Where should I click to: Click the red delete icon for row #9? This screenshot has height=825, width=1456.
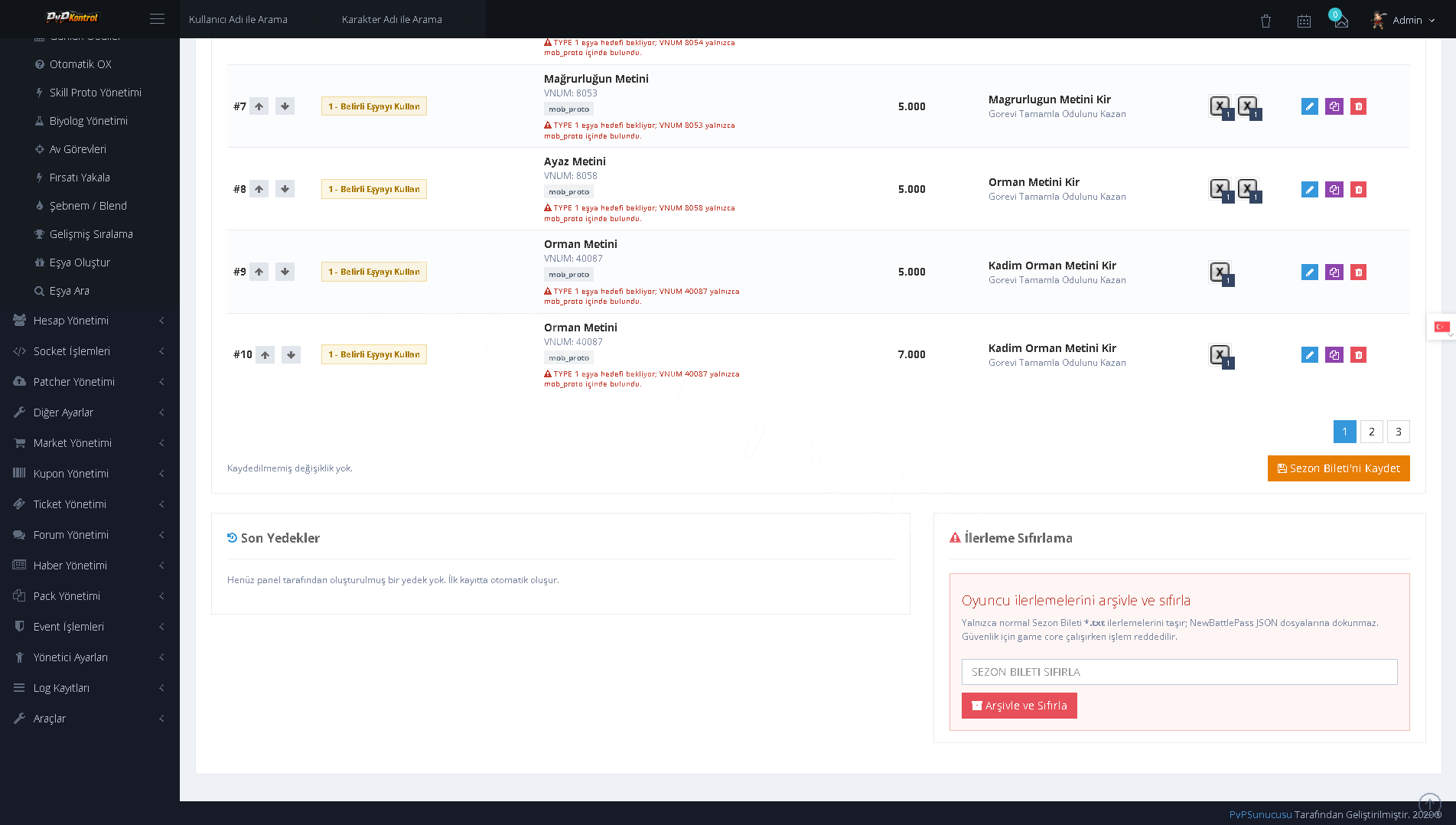[x=1358, y=272]
